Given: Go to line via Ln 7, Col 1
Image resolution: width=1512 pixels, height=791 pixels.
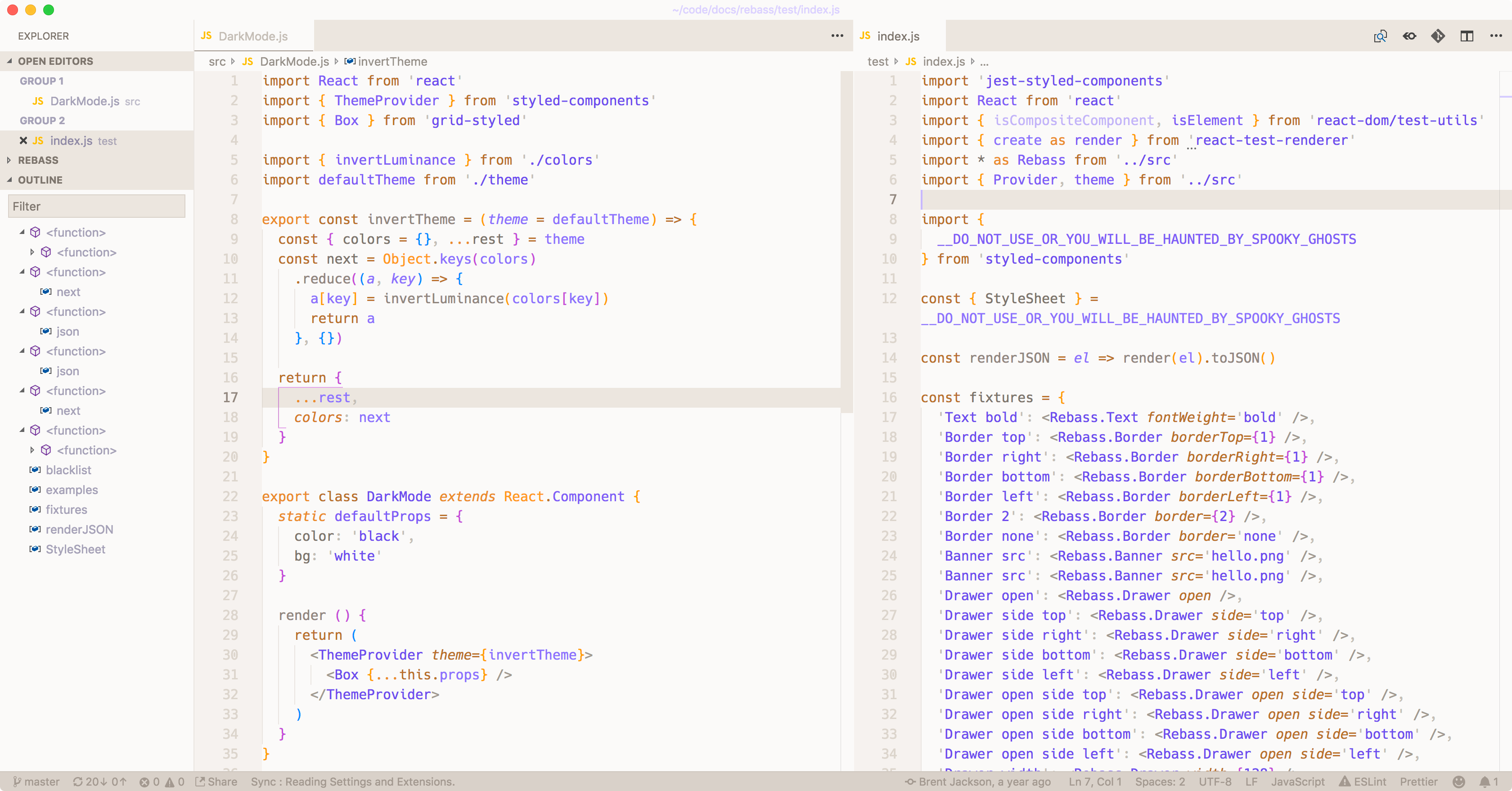Looking at the screenshot, I should coord(1095,782).
